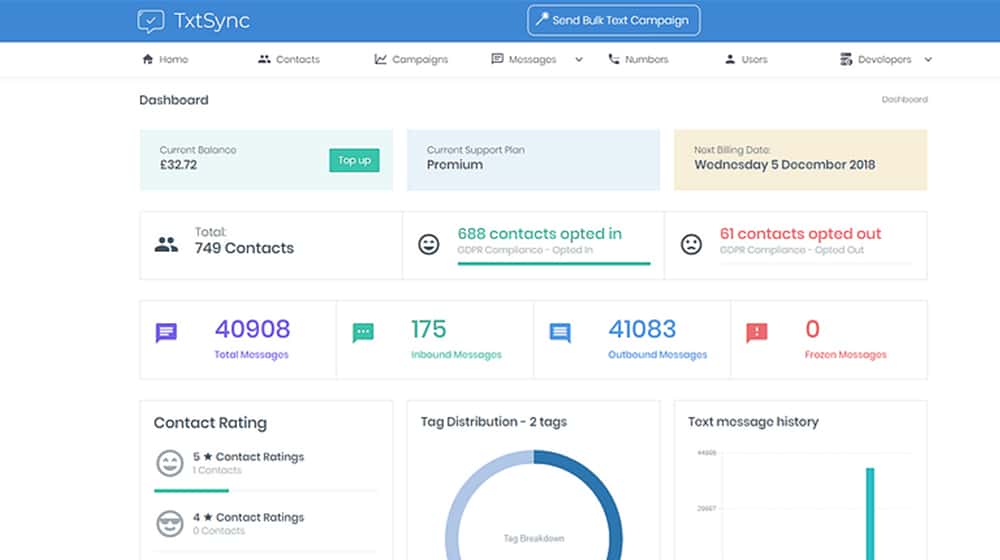Click the Tag Distribution - 2 tags heading
This screenshot has width=1000, height=560.
[x=494, y=422]
